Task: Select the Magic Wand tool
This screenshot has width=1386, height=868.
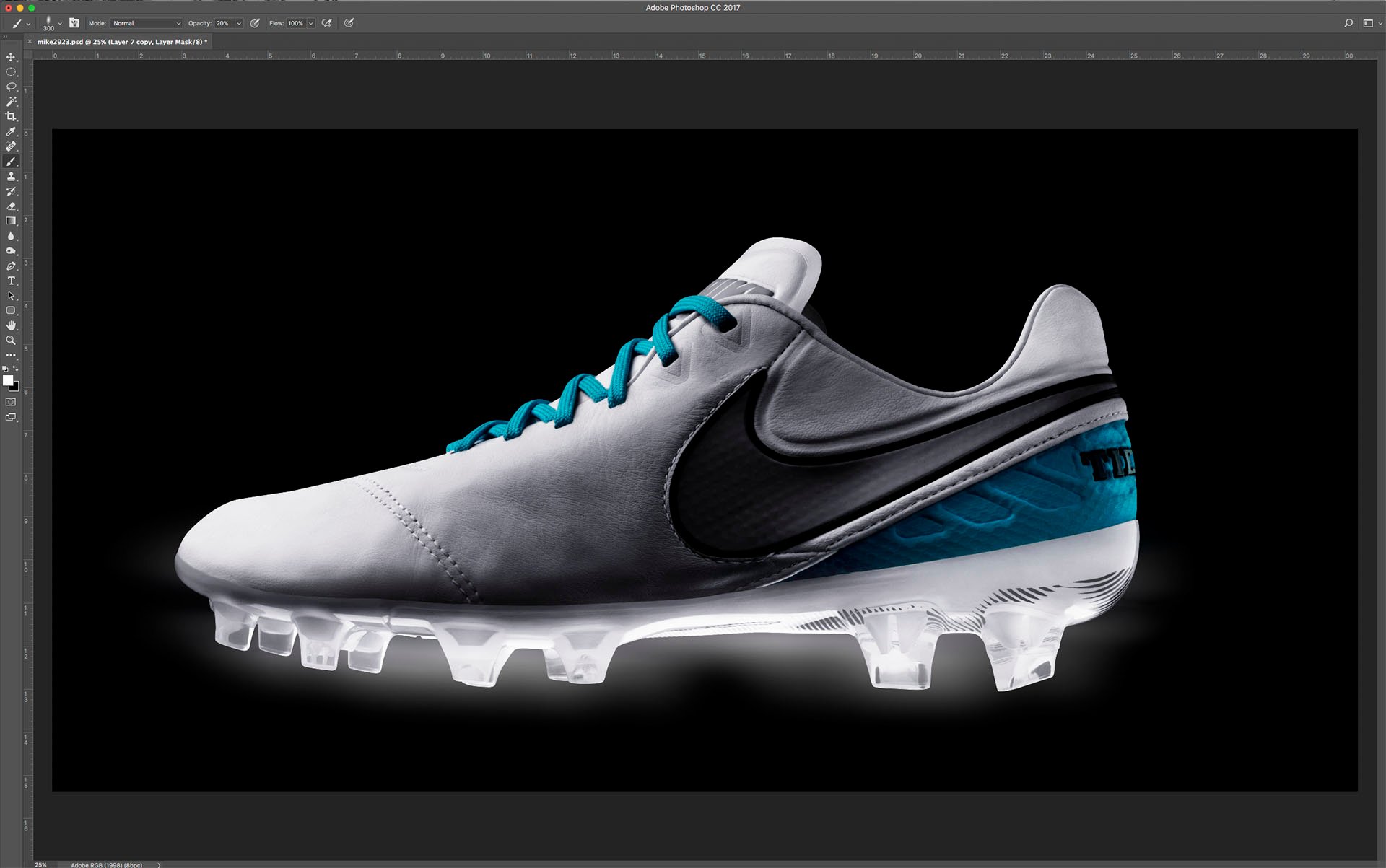Action: 11,102
